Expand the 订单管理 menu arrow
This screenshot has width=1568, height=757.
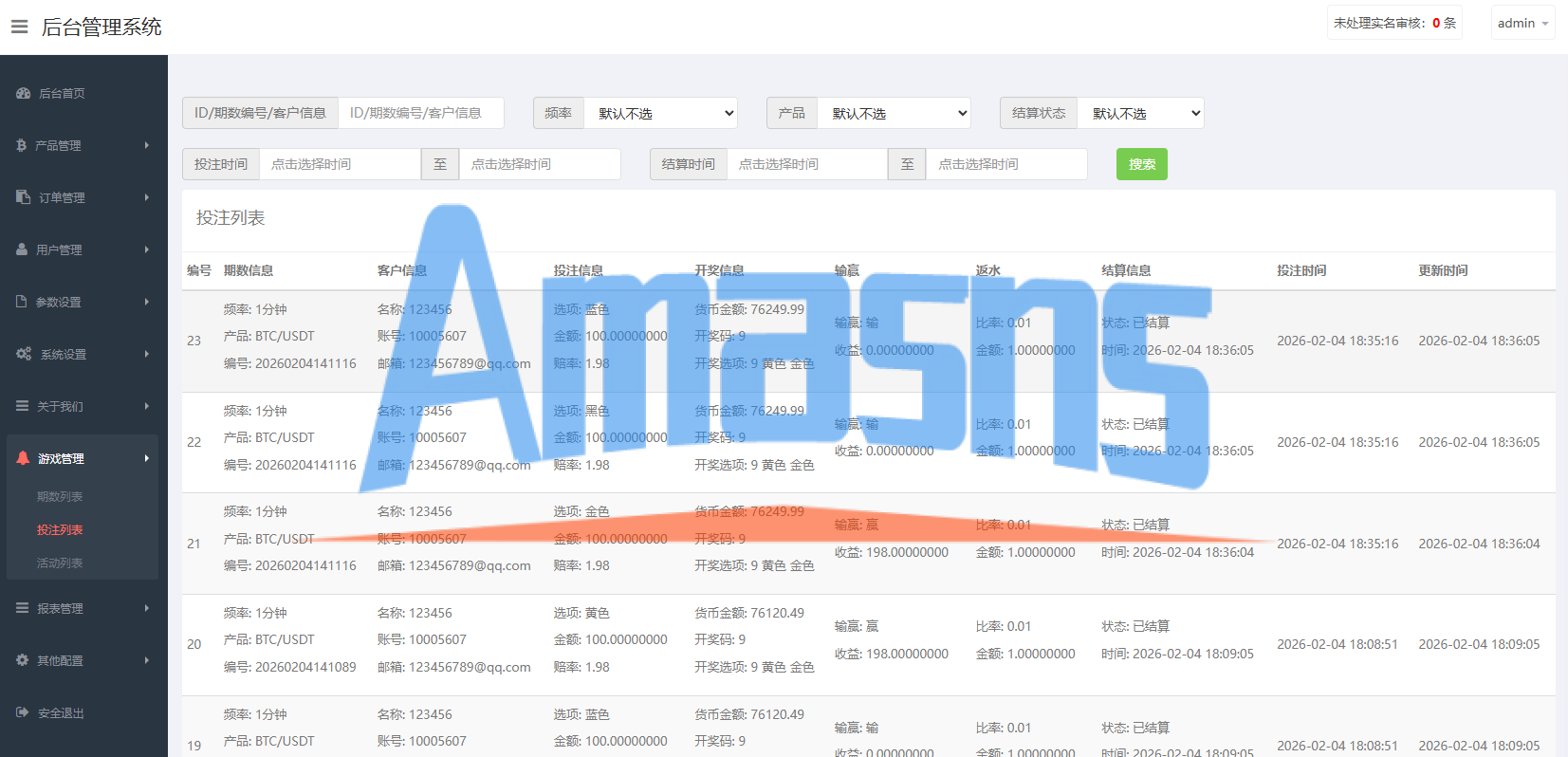pos(147,197)
